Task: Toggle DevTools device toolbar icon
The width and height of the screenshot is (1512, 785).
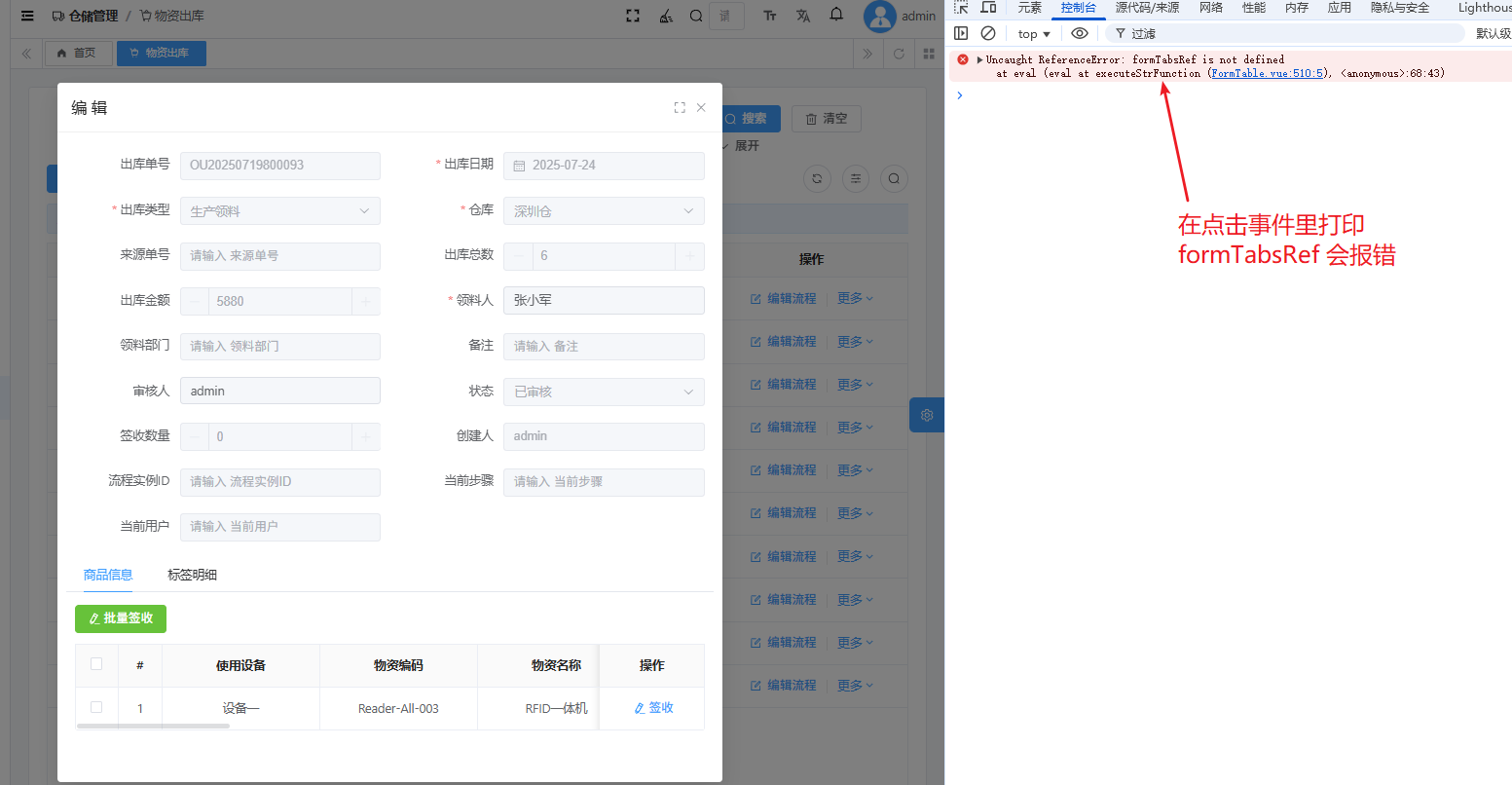Action: 988,8
